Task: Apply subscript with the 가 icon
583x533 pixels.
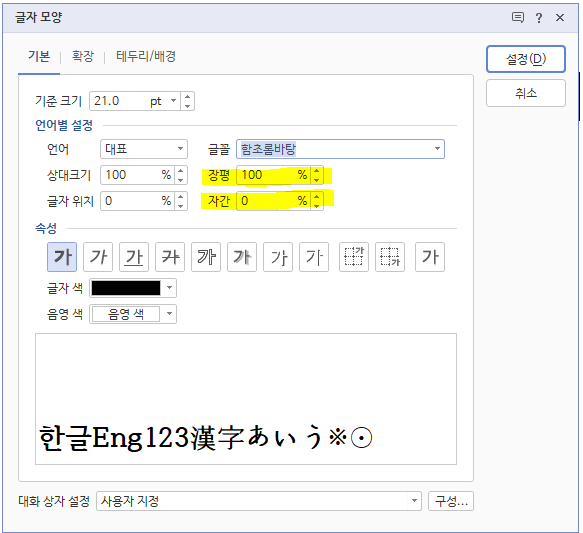Action: [x=390, y=257]
